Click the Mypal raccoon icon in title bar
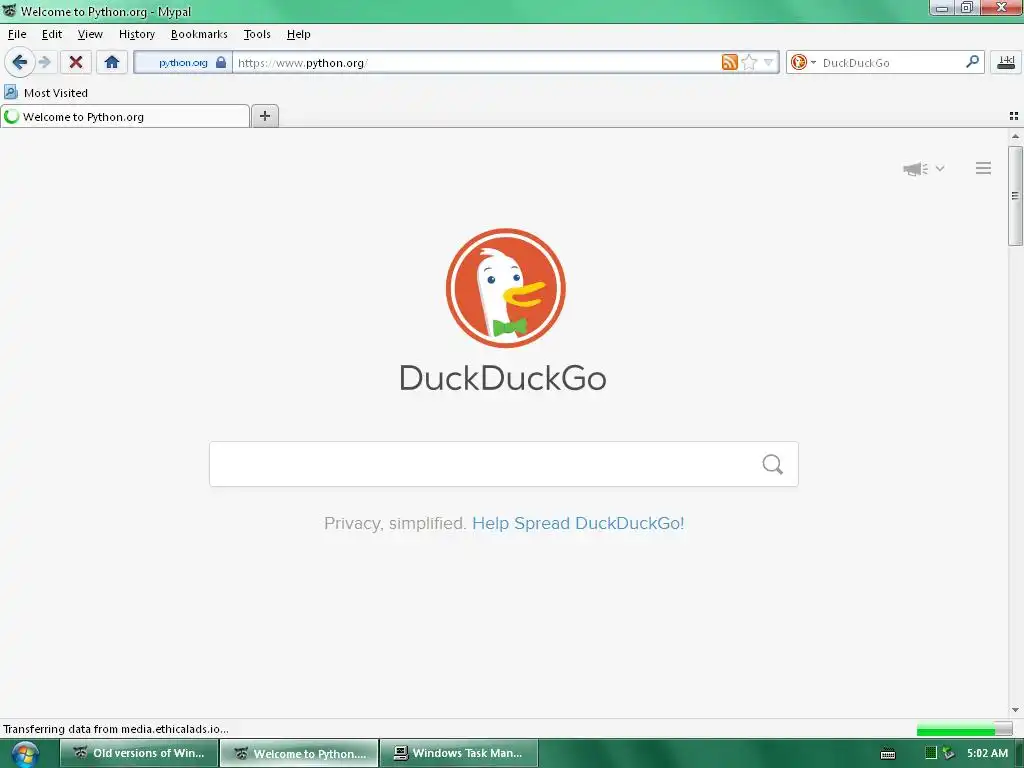 [x=9, y=10]
